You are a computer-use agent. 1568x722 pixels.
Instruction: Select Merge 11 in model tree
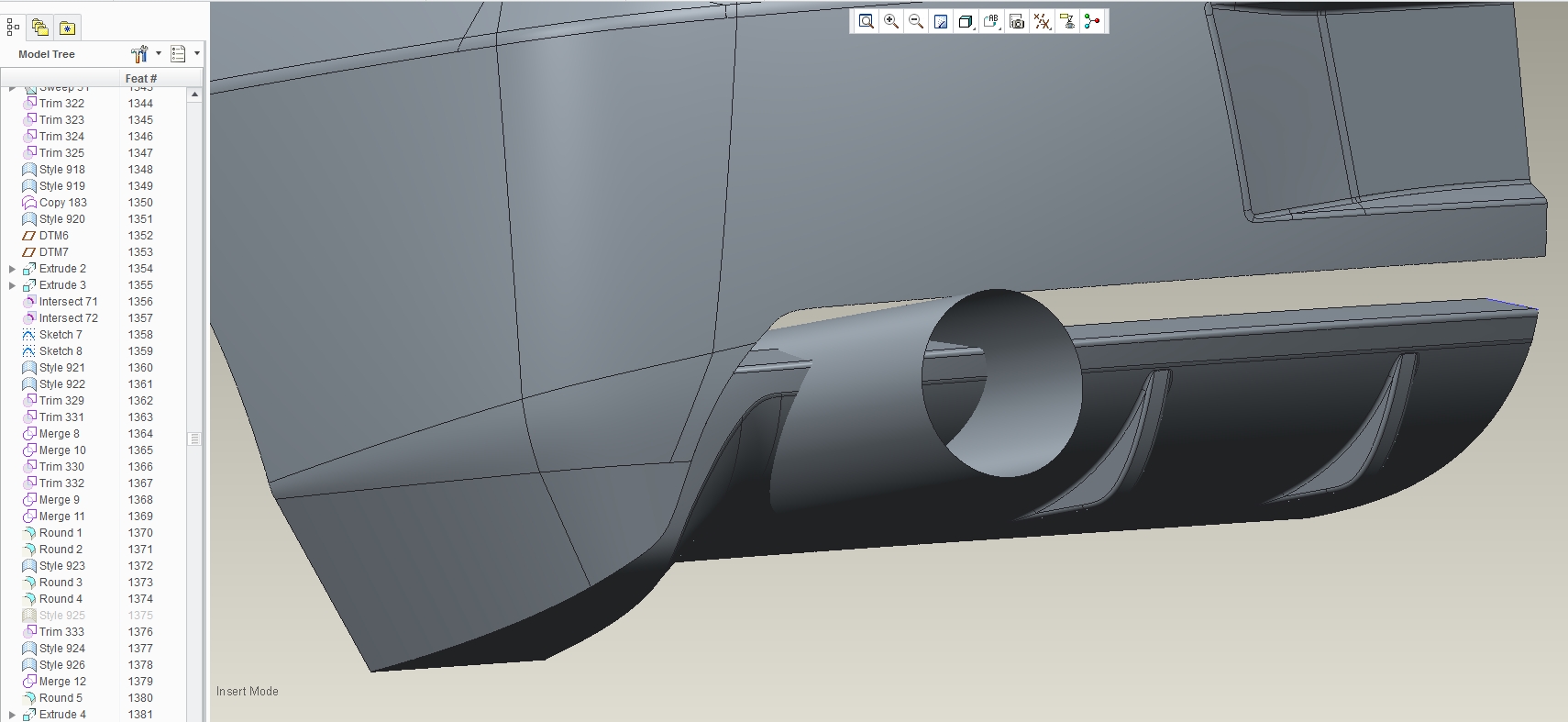pyautogui.click(x=62, y=517)
